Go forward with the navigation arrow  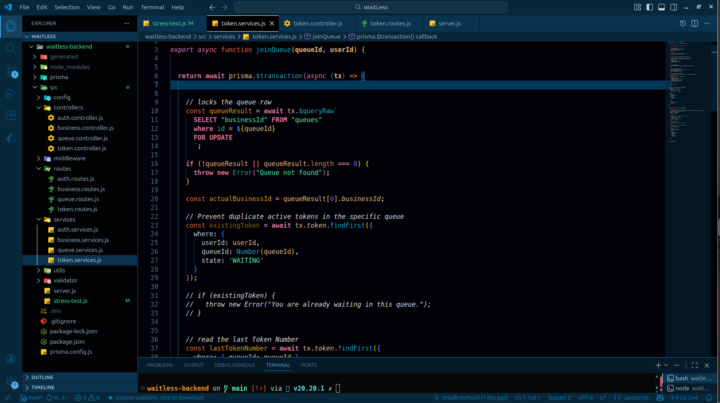point(224,7)
